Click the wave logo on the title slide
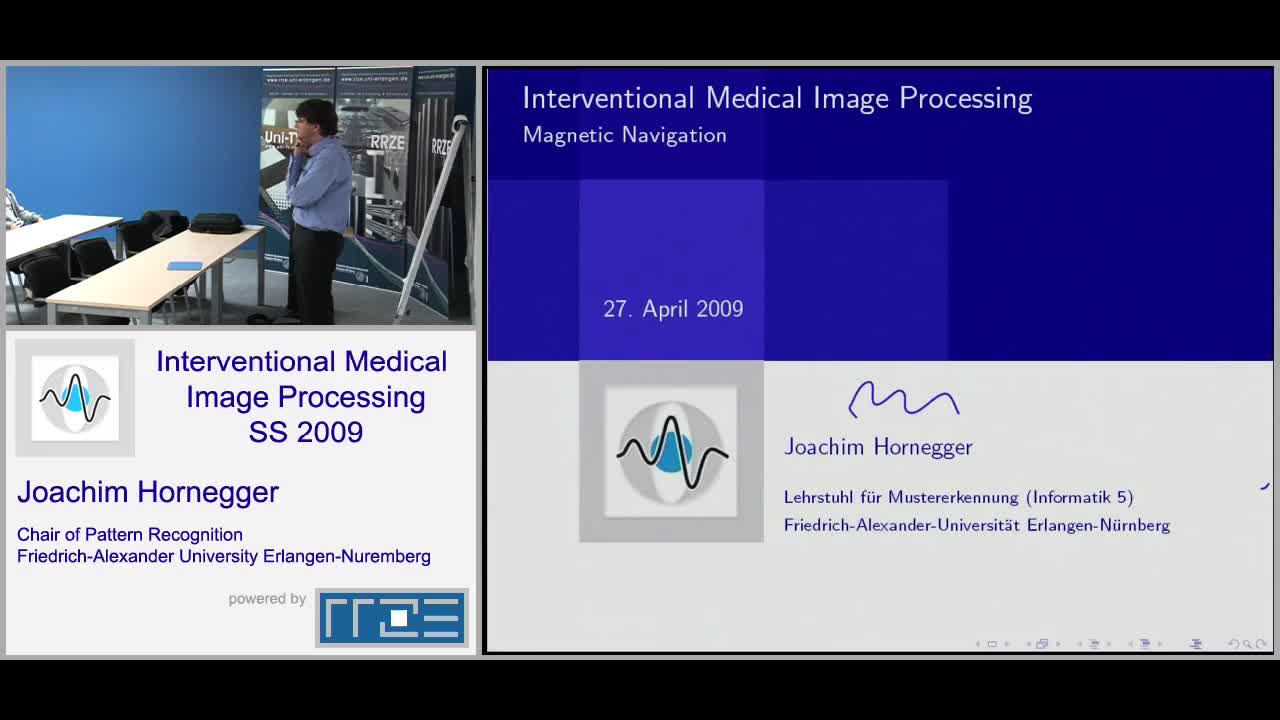 tap(671, 452)
